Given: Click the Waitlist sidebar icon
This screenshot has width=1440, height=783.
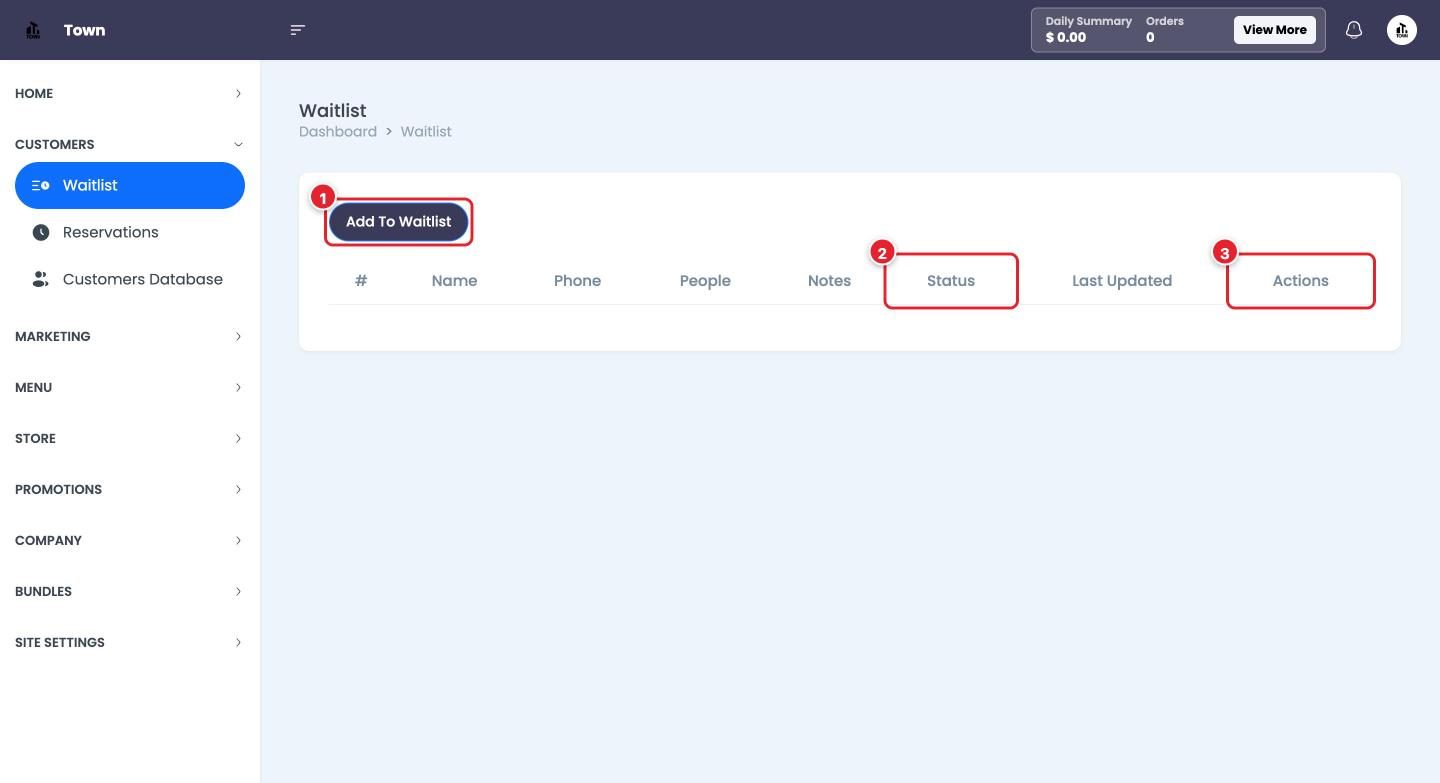Looking at the screenshot, I should [41, 185].
